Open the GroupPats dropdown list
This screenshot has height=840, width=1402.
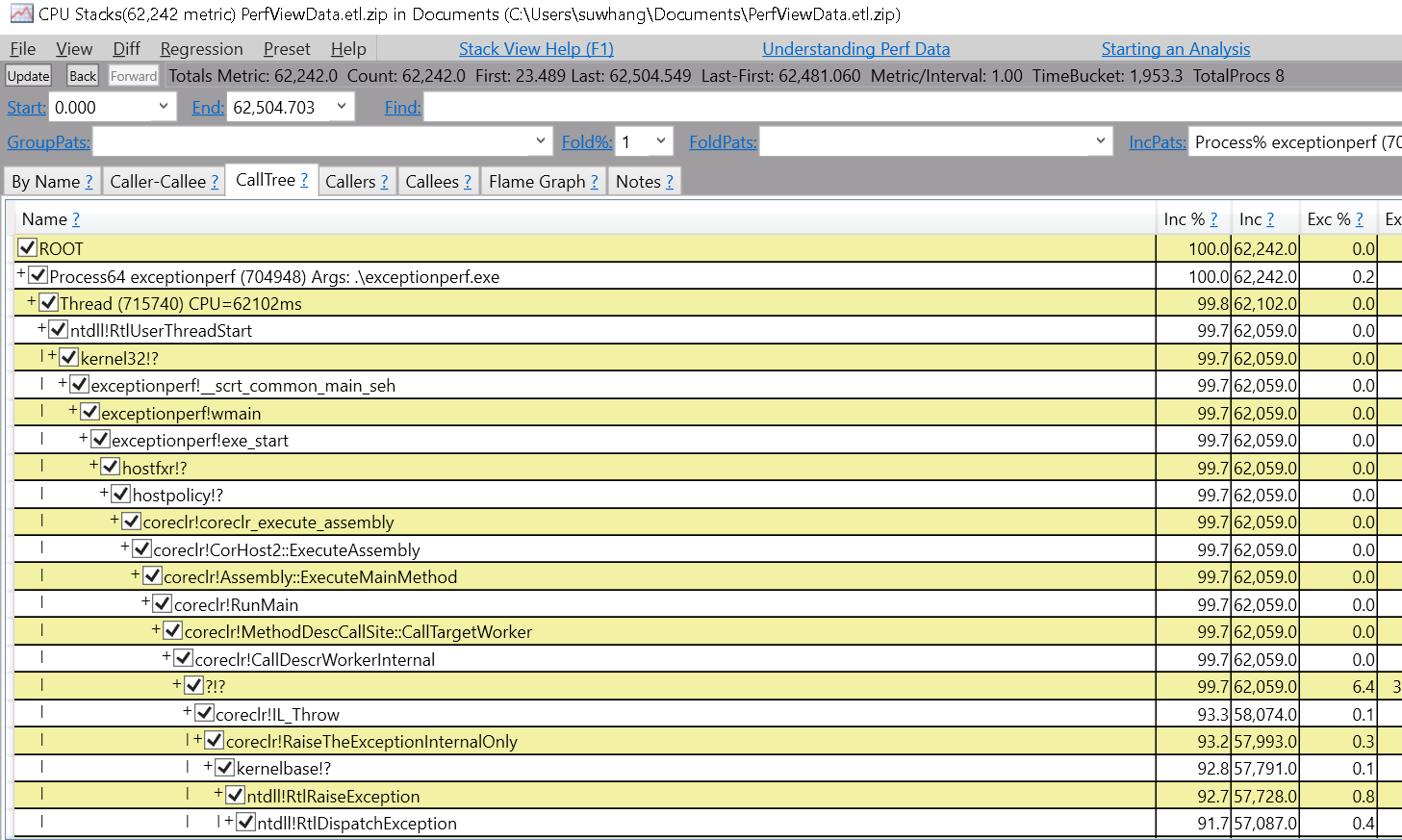[x=539, y=140]
